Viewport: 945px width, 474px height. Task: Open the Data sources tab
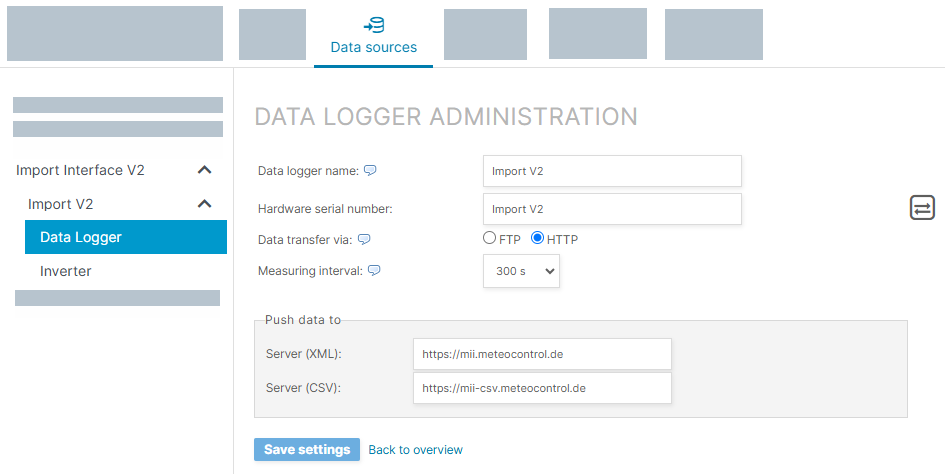(x=373, y=36)
